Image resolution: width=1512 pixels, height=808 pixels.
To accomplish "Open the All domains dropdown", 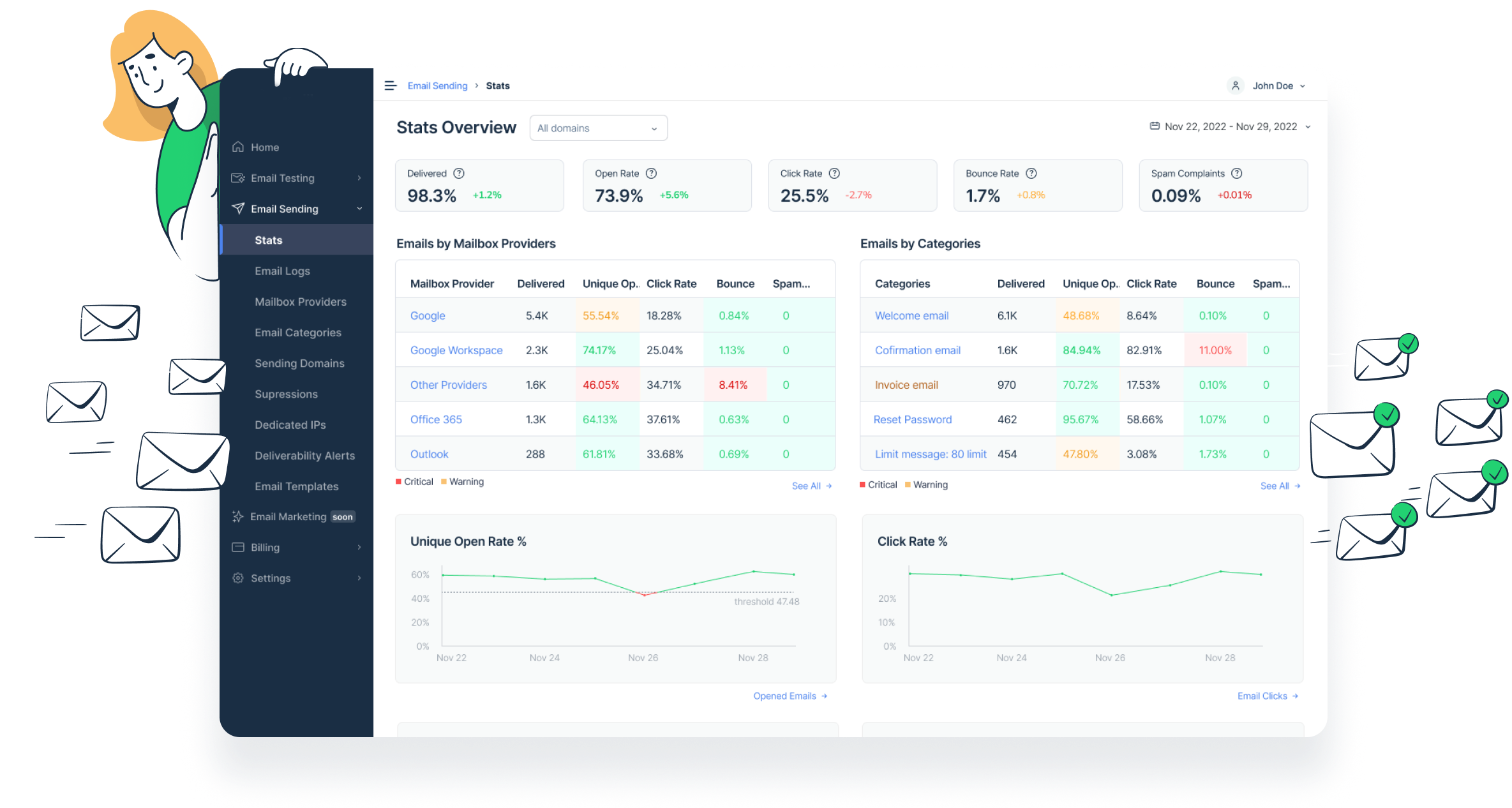I will click(x=598, y=128).
